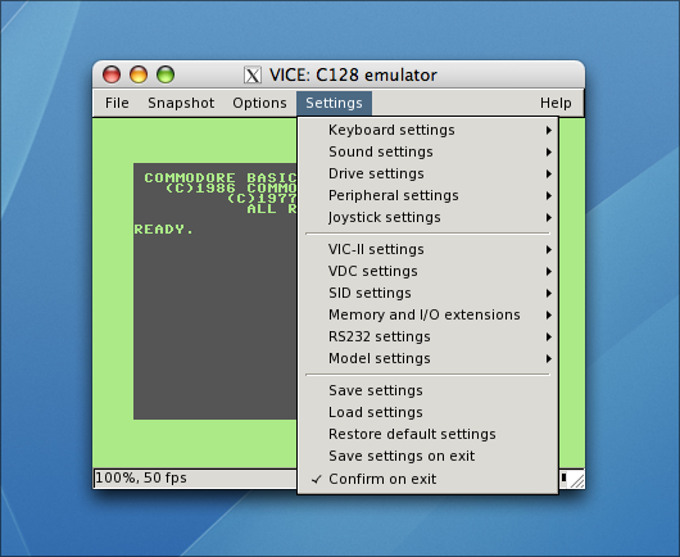The image size is (680, 557).
Task: Expand Model settings arrow
Action: (x=549, y=359)
